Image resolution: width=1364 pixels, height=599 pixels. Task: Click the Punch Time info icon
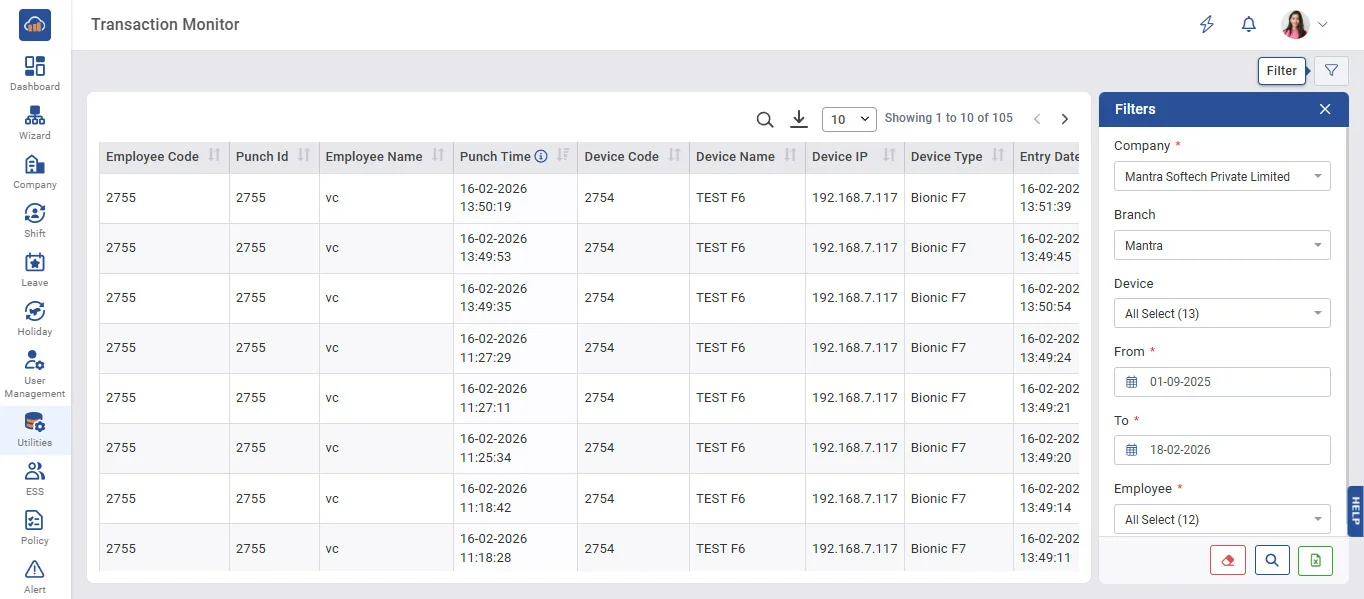541,157
